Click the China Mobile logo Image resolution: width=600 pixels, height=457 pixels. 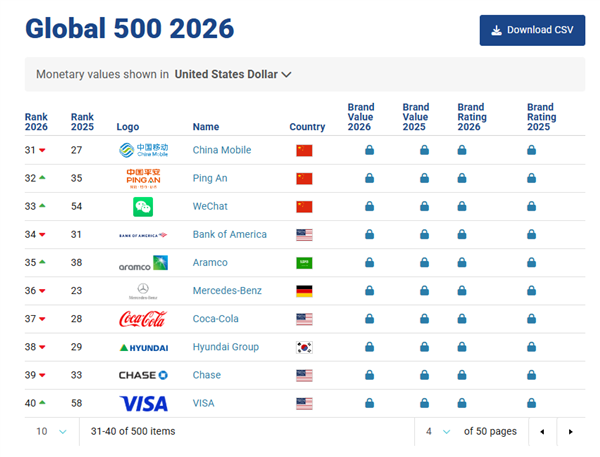pyautogui.click(x=142, y=151)
